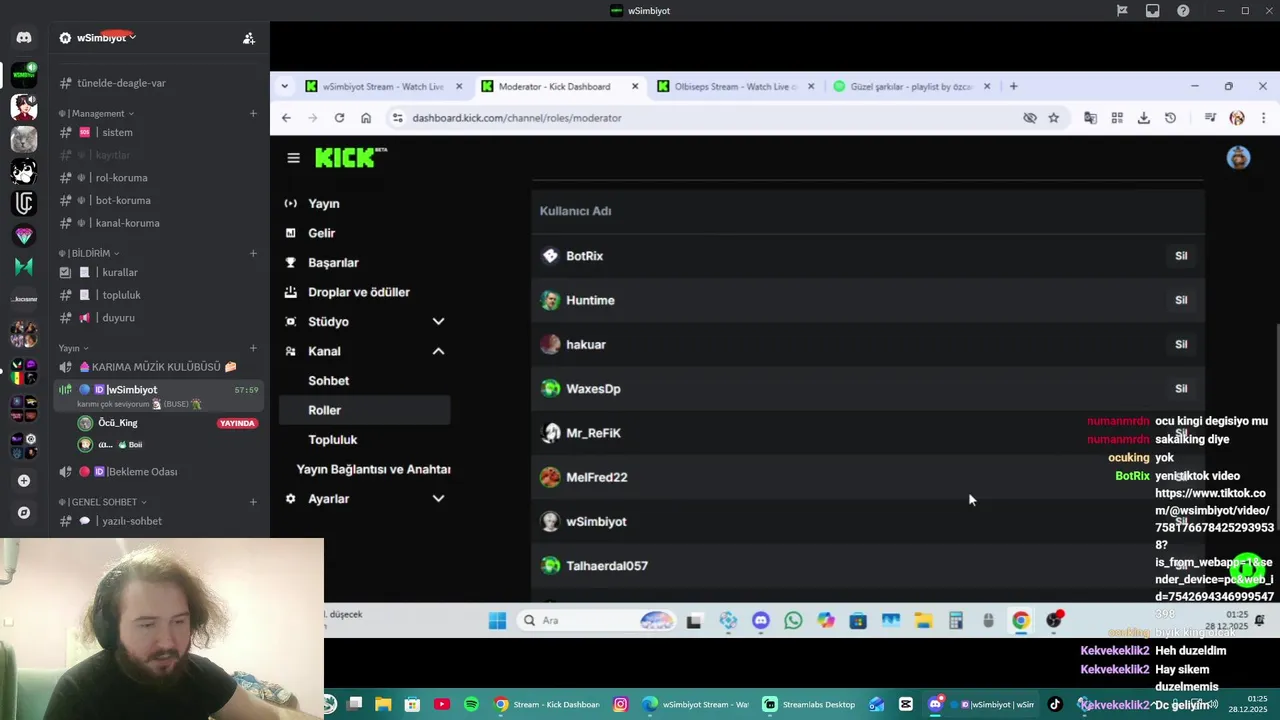
Task: Open Discord Discover servers compass icon
Action: [24, 513]
